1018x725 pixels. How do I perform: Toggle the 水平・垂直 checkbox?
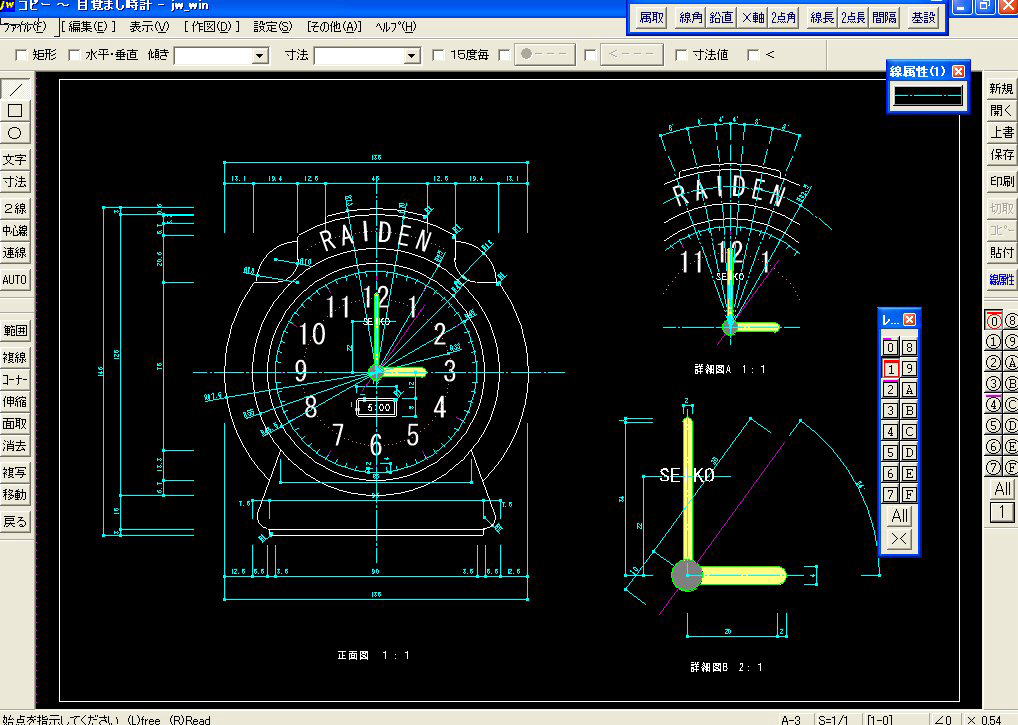pos(74,55)
